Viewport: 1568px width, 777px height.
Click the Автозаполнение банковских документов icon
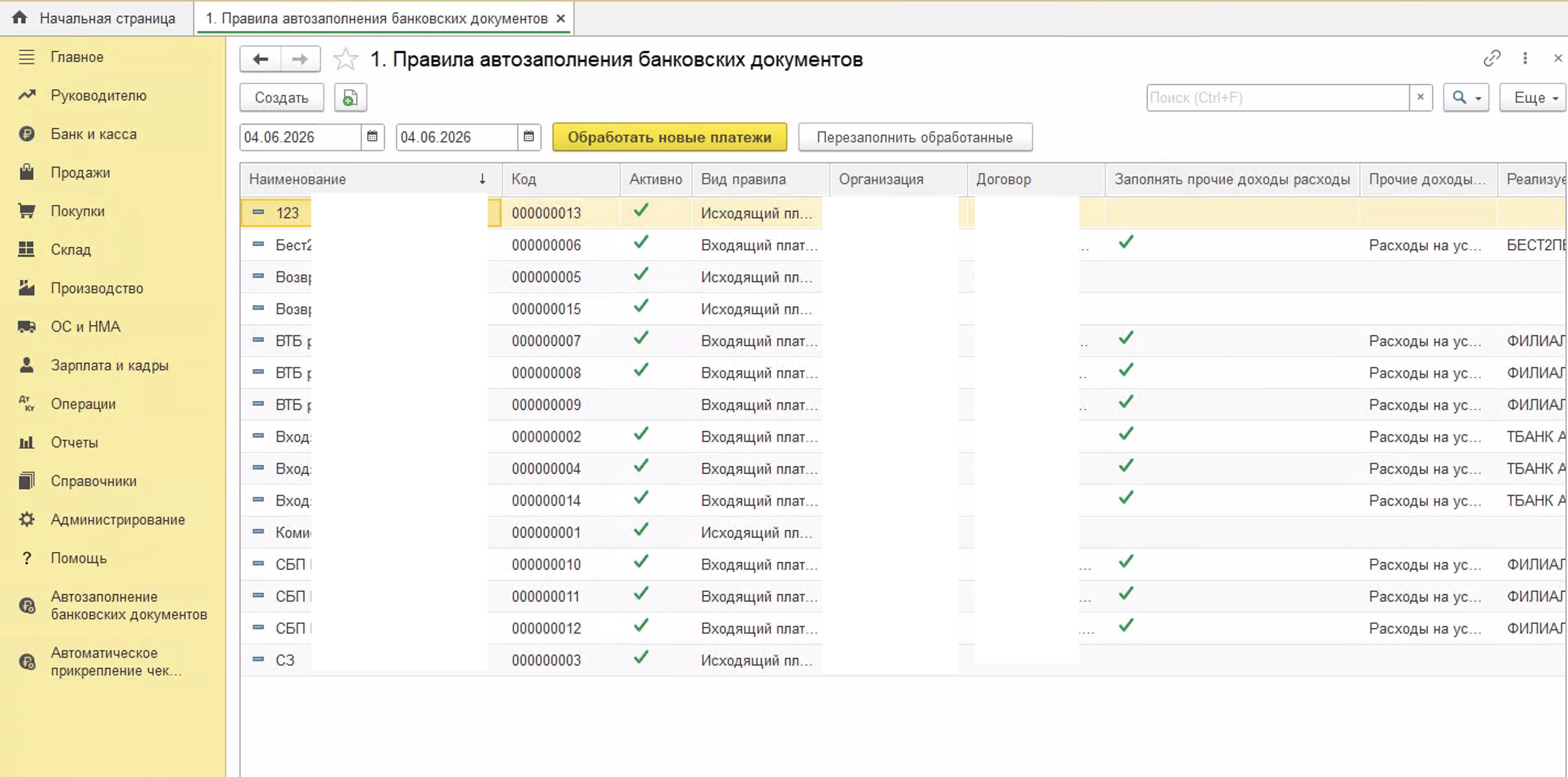pos(27,606)
